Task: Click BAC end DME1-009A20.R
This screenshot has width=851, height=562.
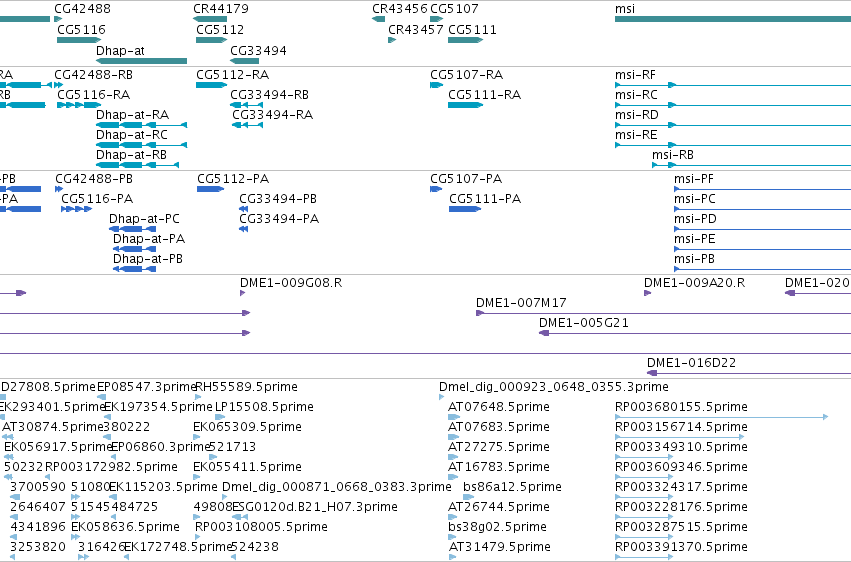Action: (x=647, y=293)
